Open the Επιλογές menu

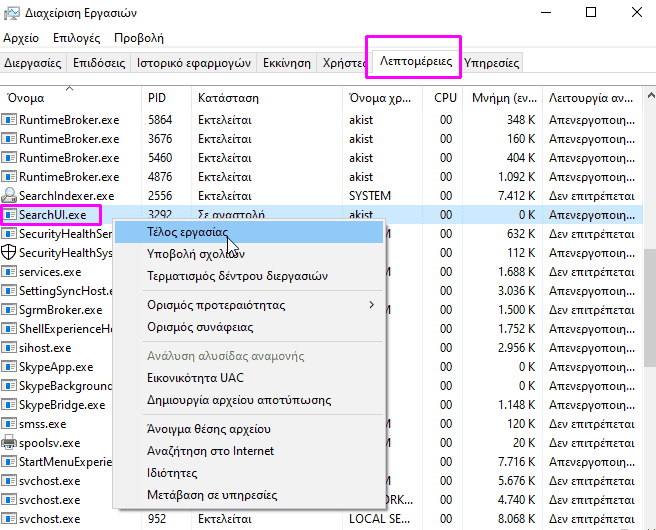pyautogui.click(x=77, y=38)
